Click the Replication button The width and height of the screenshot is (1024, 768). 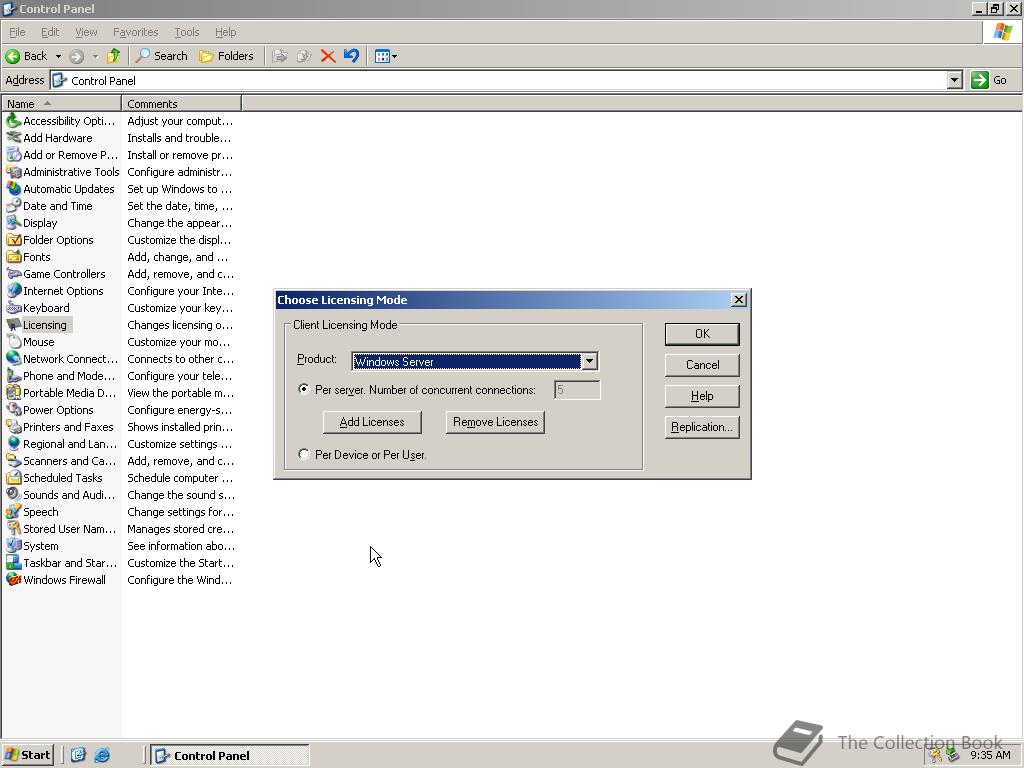pyautogui.click(x=702, y=427)
